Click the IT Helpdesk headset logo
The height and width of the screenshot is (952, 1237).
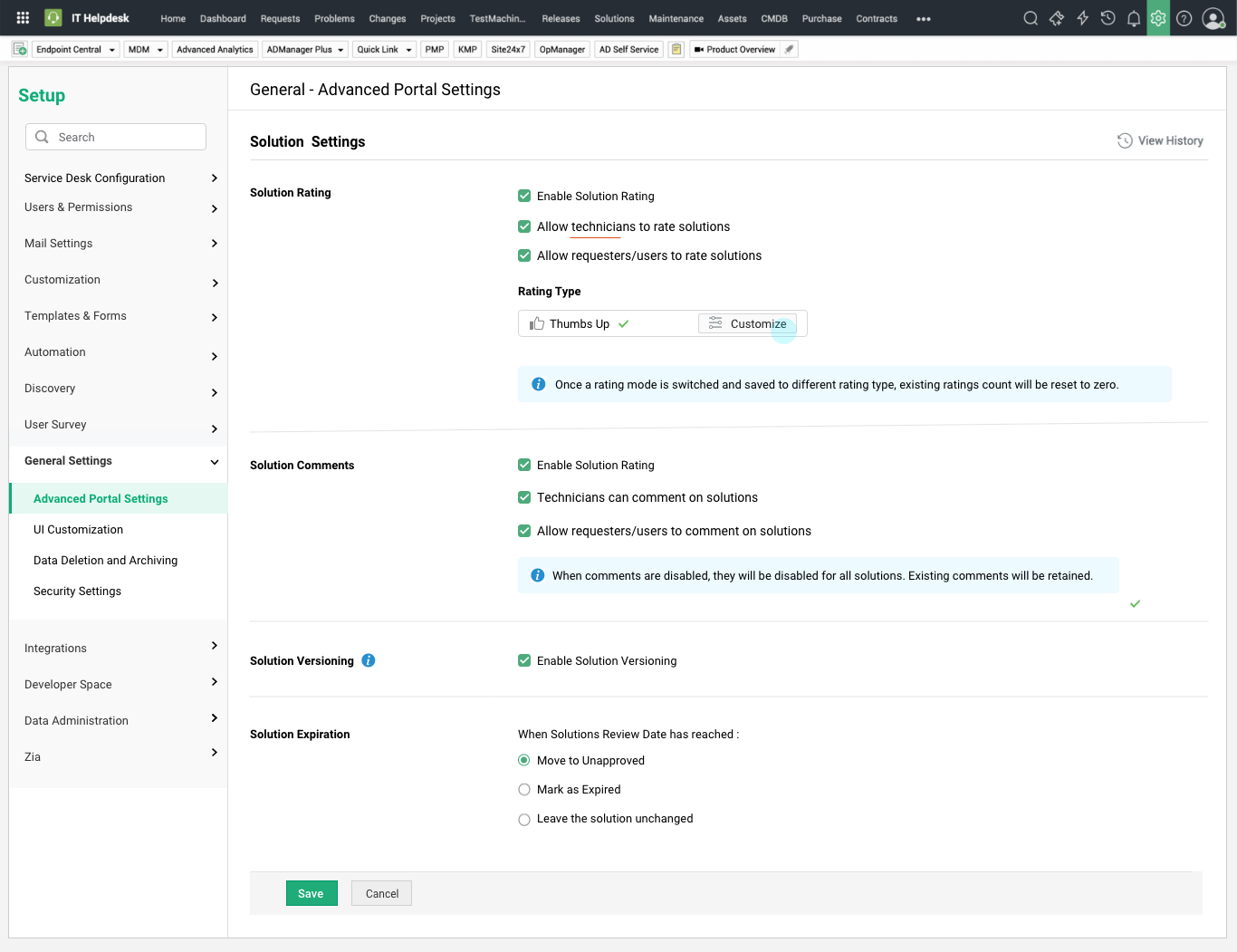tap(53, 18)
